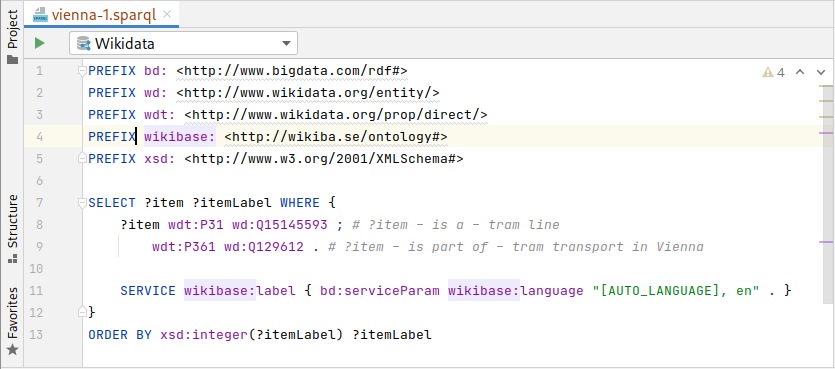Go to next highlighted problem arrow

821,72
